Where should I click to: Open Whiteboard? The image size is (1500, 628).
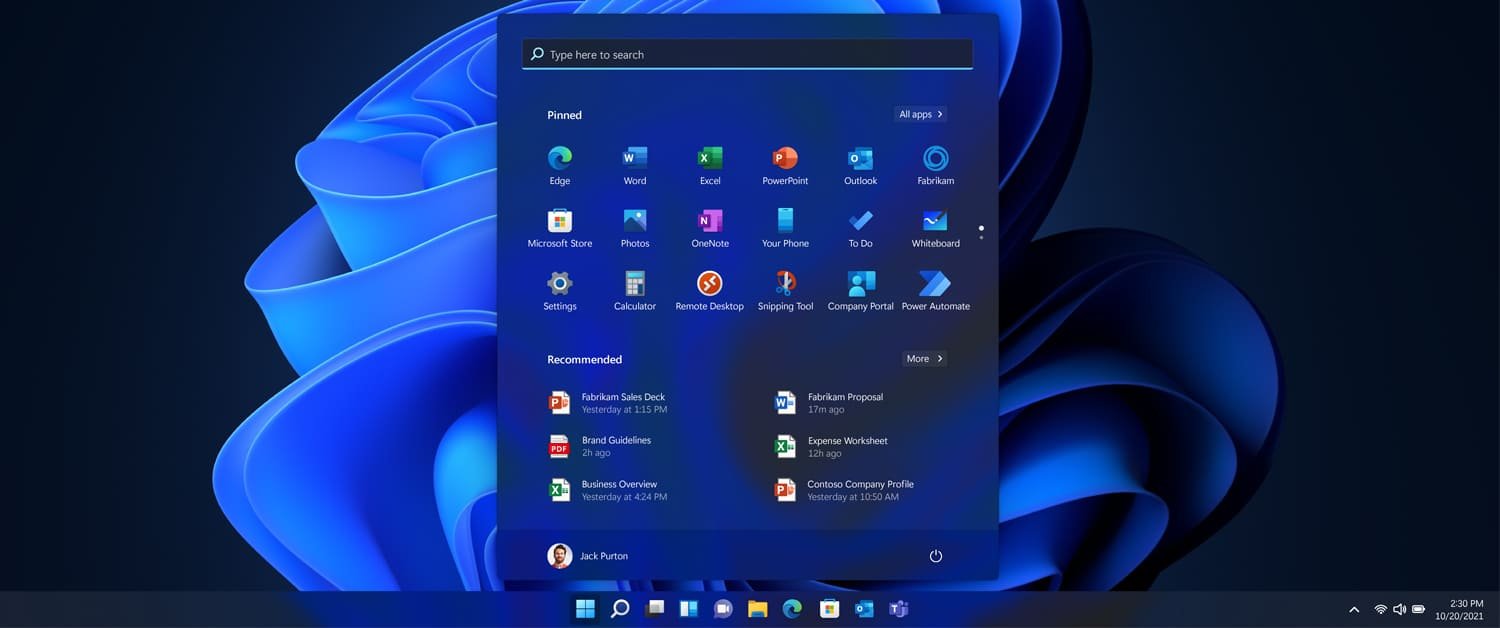point(936,228)
